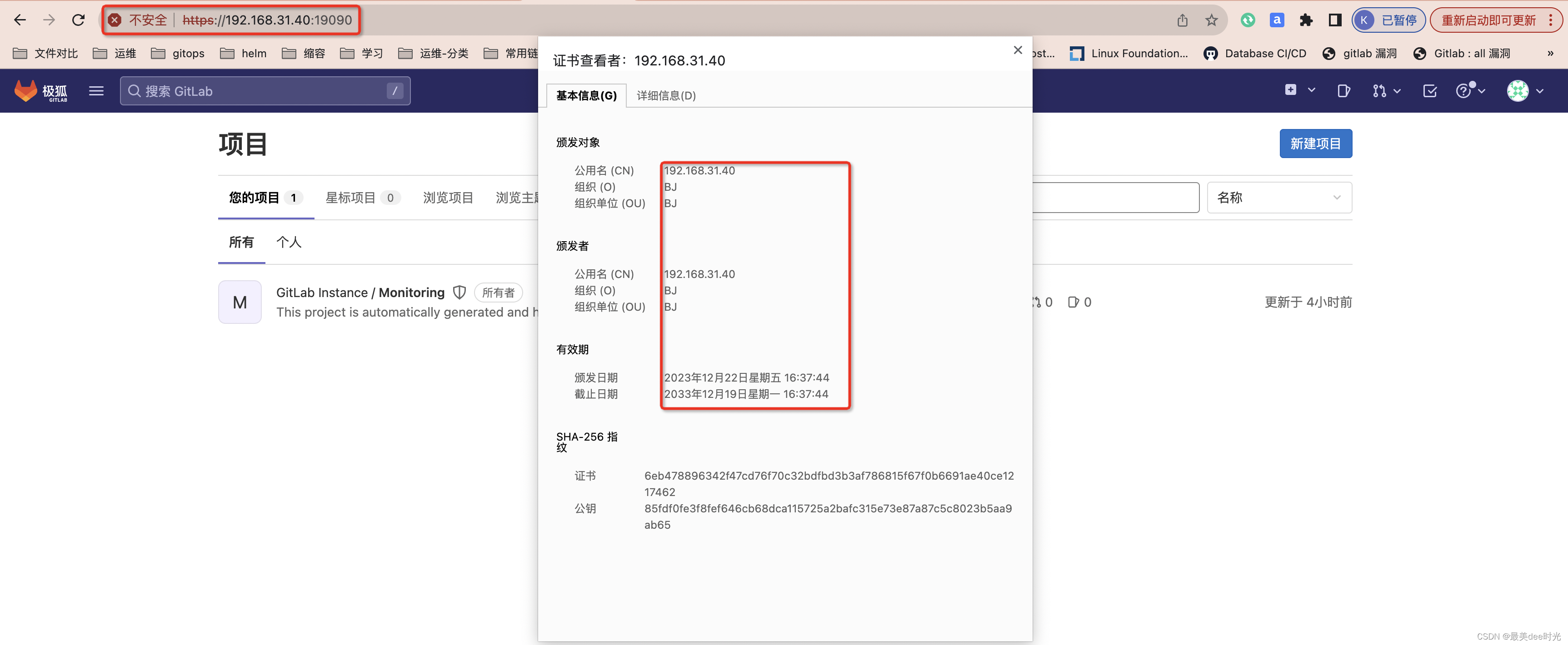This screenshot has height=645, width=1568.
Task: Open gitops bookmark folder
Action: [178, 54]
